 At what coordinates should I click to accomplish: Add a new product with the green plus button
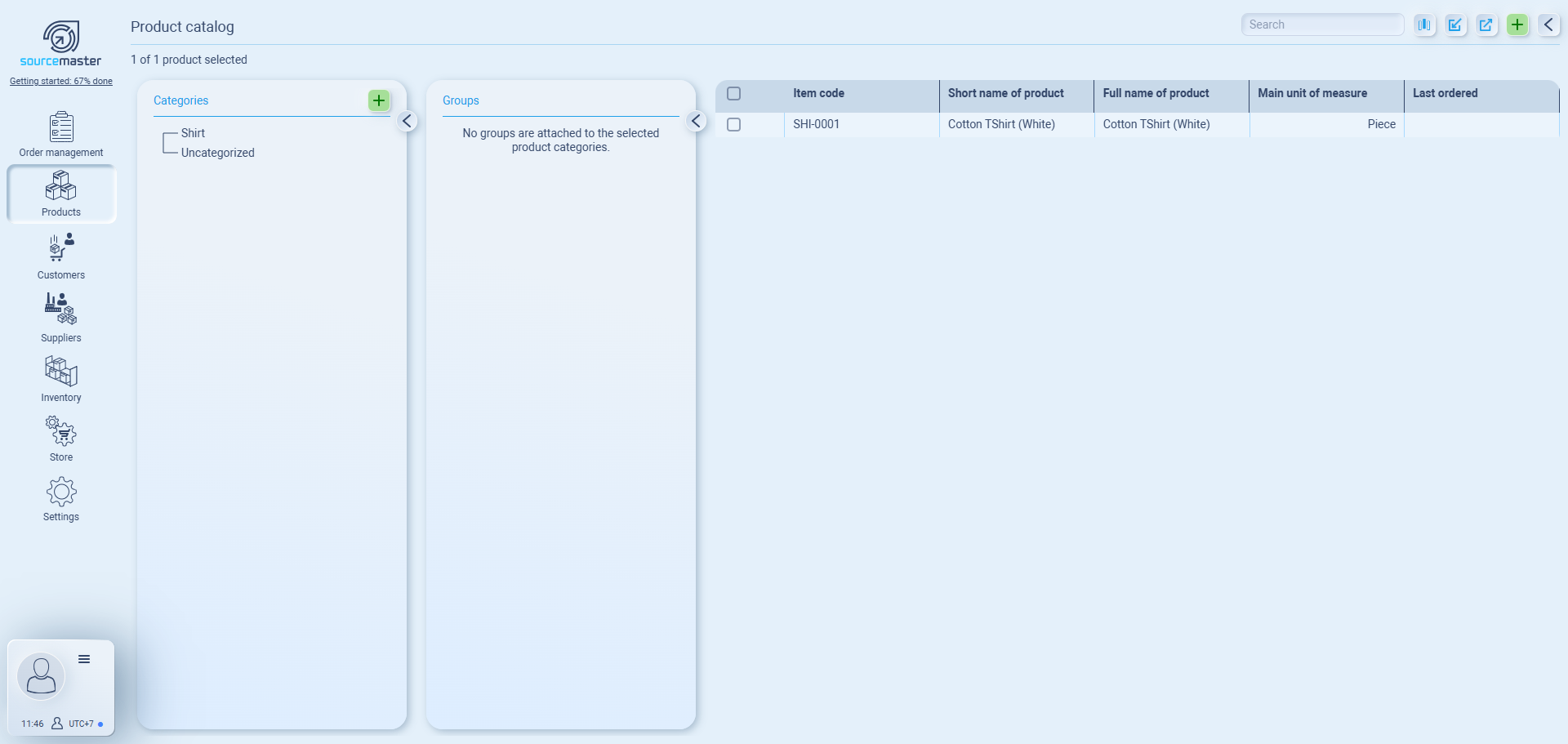[x=1517, y=25]
